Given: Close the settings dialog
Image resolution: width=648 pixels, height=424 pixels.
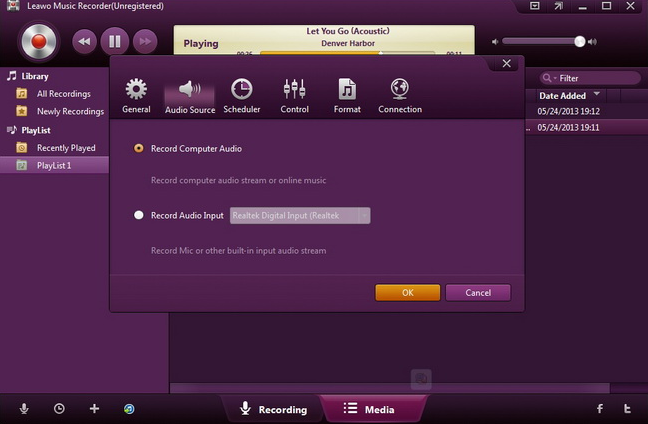Looking at the screenshot, I should (x=506, y=63).
